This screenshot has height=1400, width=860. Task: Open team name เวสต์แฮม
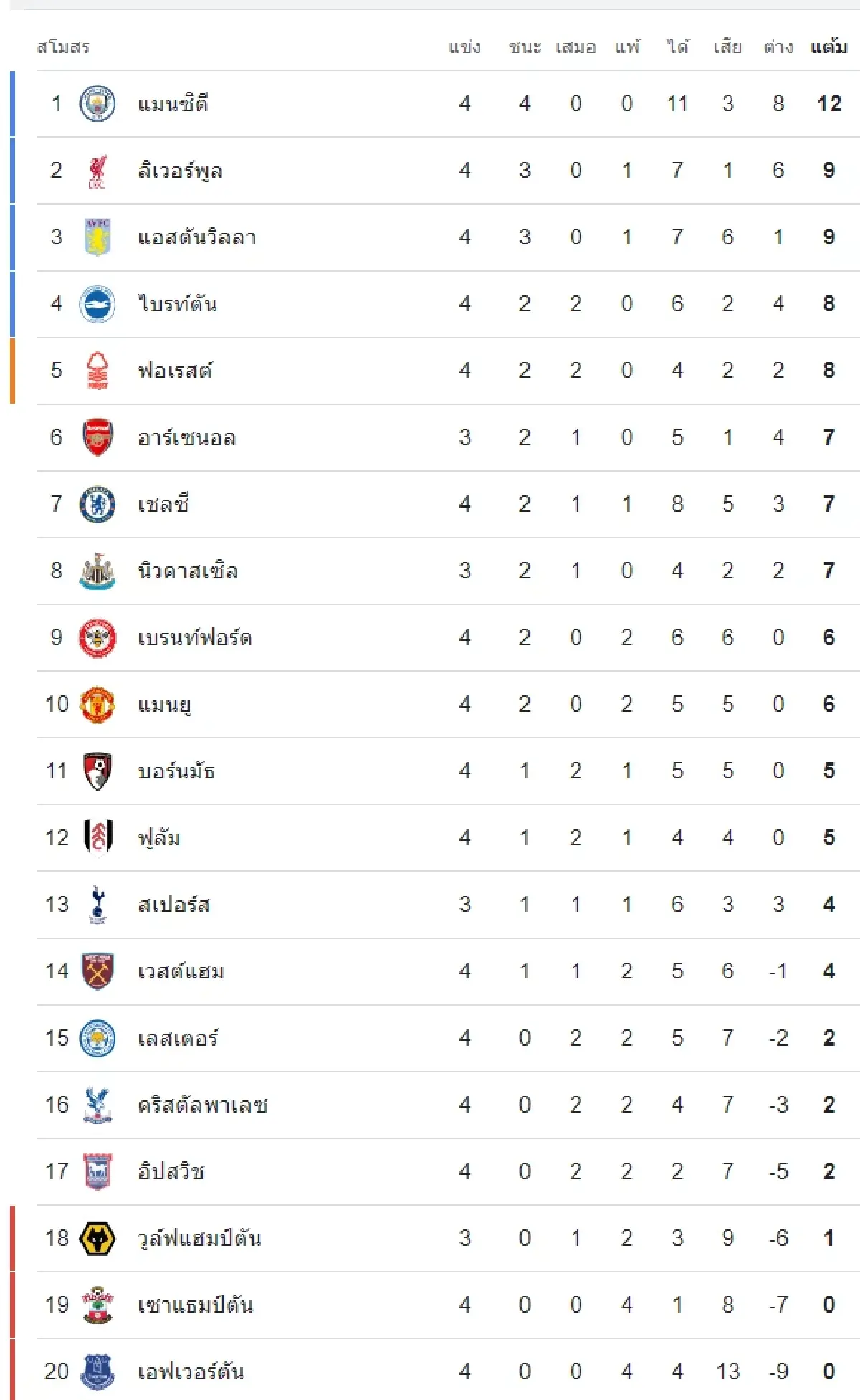181,971
